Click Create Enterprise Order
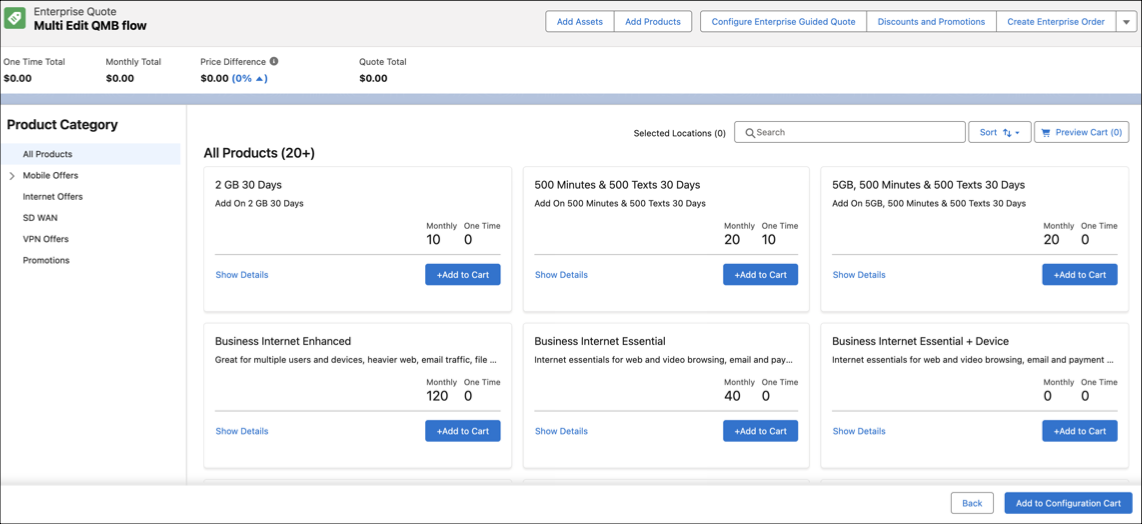This screenshot has height=524, width=1142. pyautogui.click(x=1055, y=22)
